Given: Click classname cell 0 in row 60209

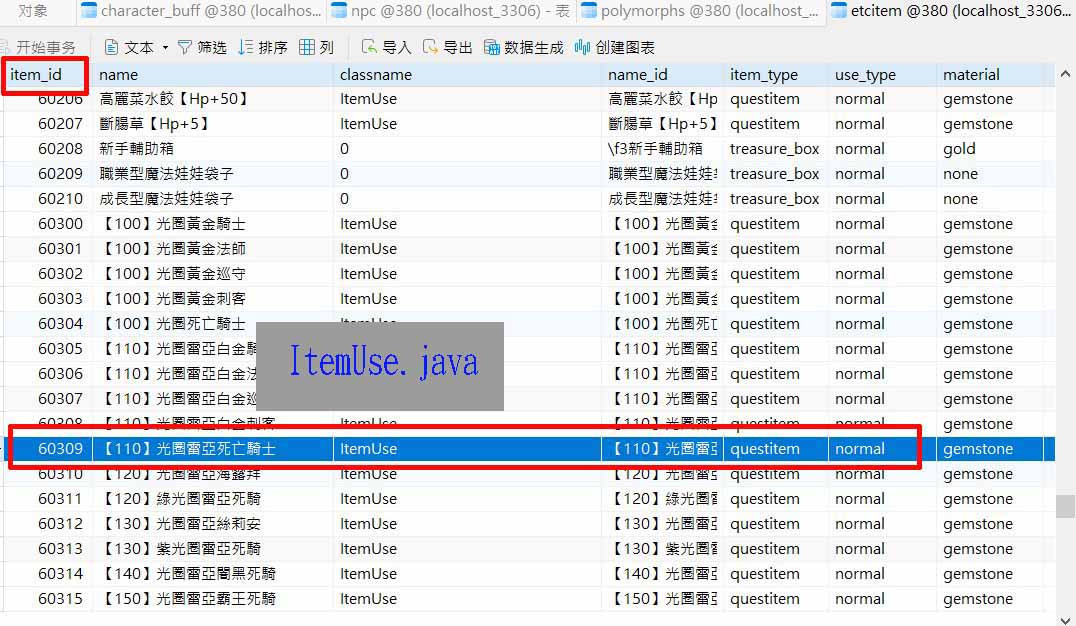Looking at the screenshot, I should click(344, 174).
